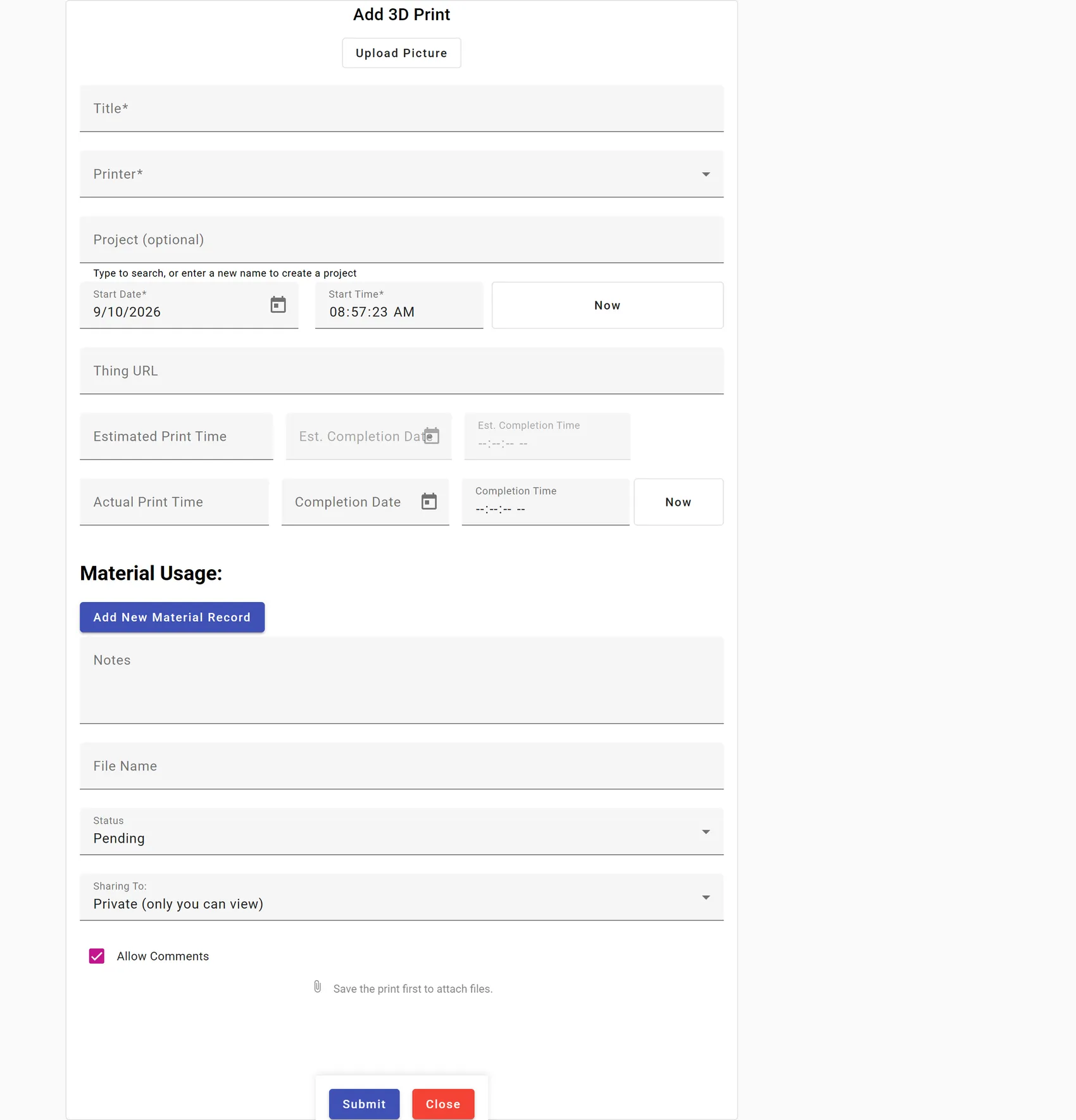Viewport: 1076px width, 1120px height.
Task: Click the Est. Completion Time field
Action: 547,437
